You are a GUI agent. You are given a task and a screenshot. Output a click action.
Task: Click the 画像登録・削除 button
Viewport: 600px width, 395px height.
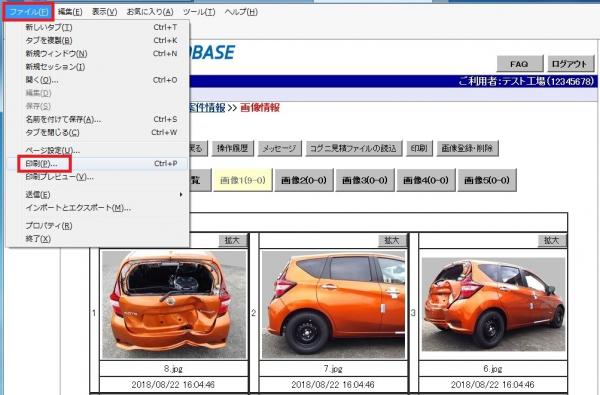467,148
